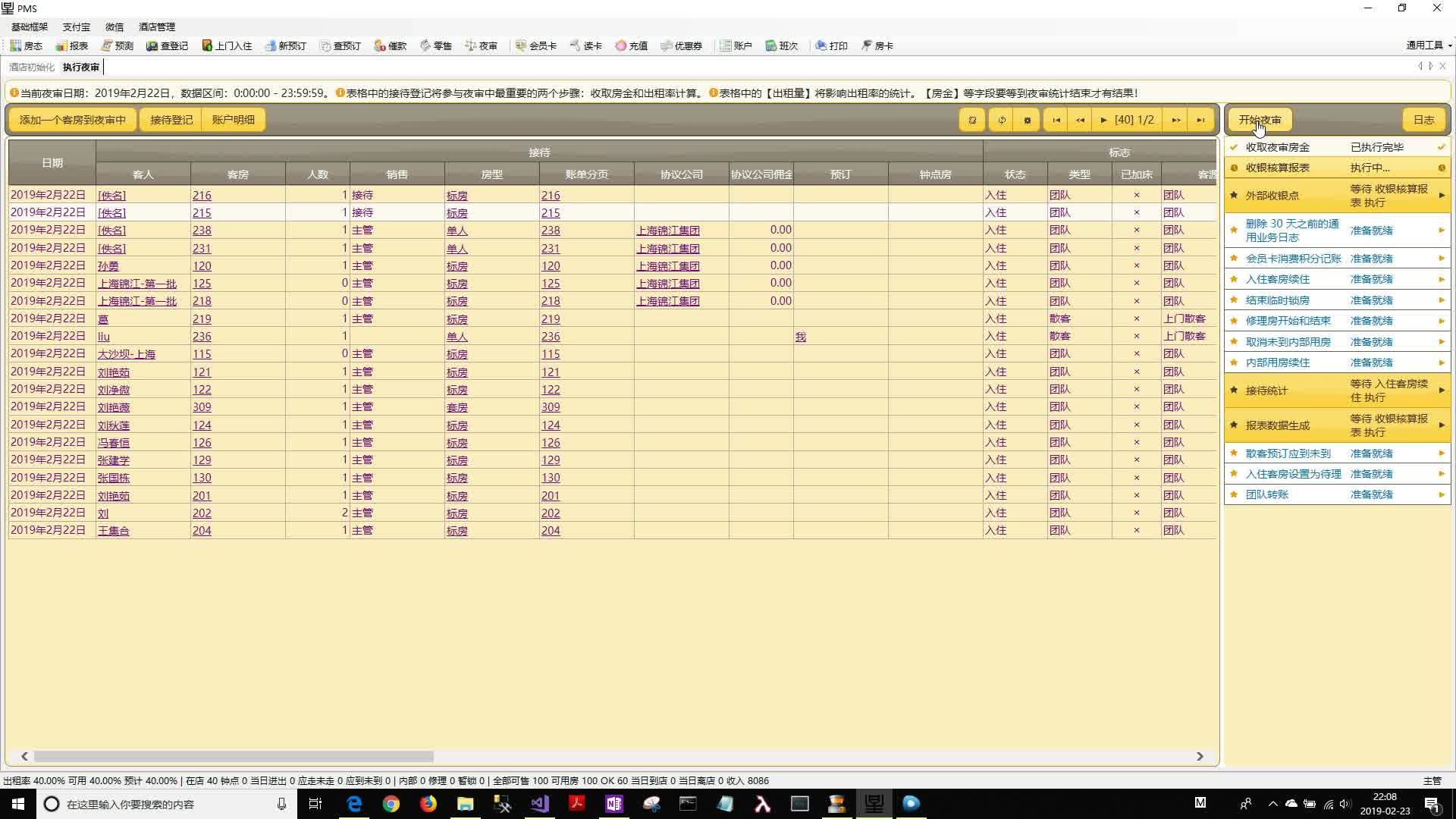Open guest link 孙勇

[x=108, y=266]
